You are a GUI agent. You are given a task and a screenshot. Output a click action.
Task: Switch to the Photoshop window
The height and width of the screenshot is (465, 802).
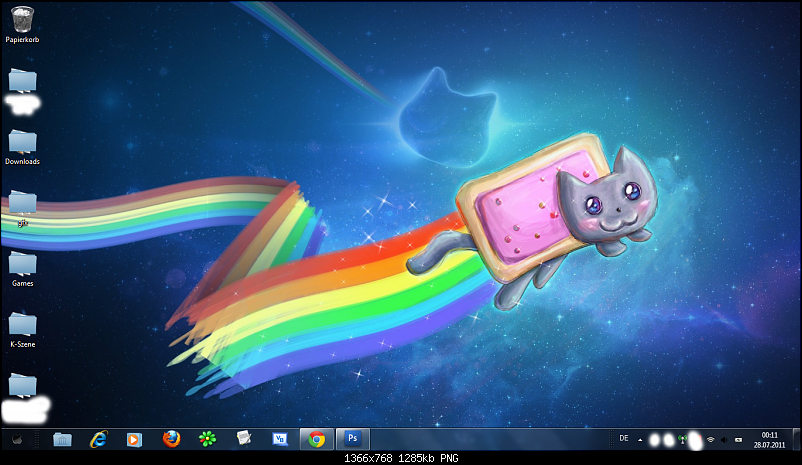point(352,439)
